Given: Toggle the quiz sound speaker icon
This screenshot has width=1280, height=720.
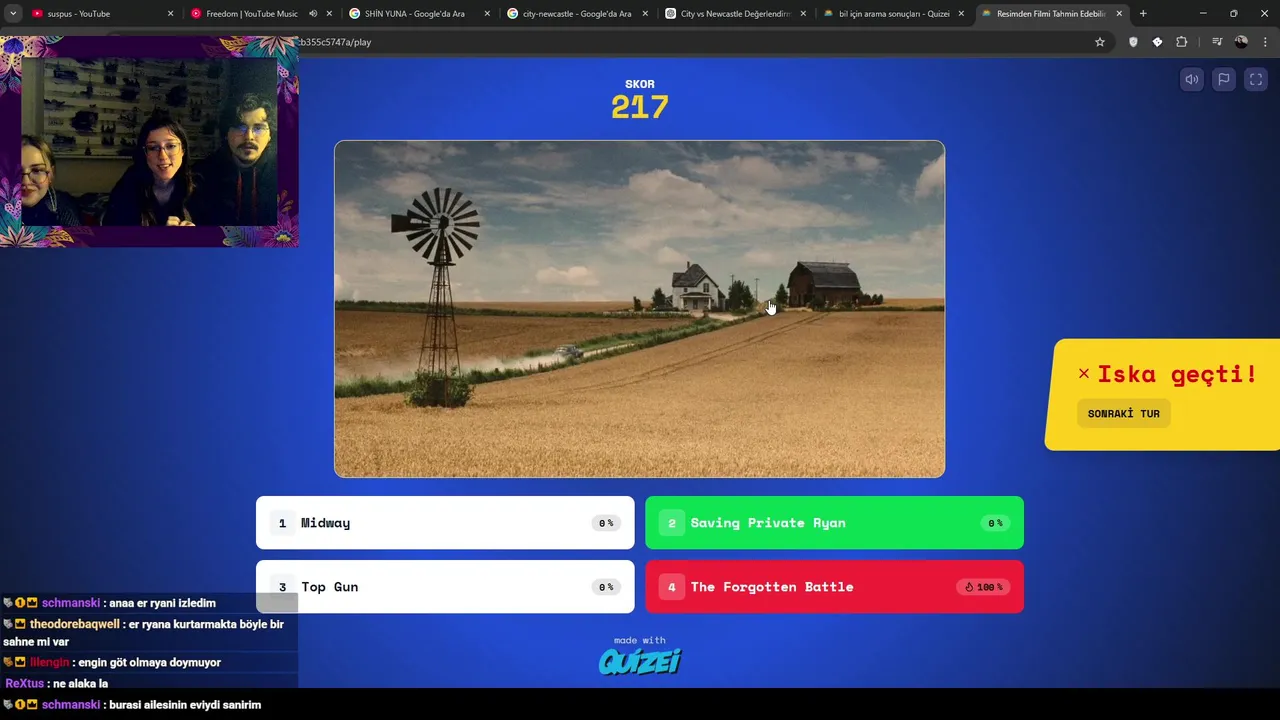Looking at the screenshot, I should (1192, 80).
